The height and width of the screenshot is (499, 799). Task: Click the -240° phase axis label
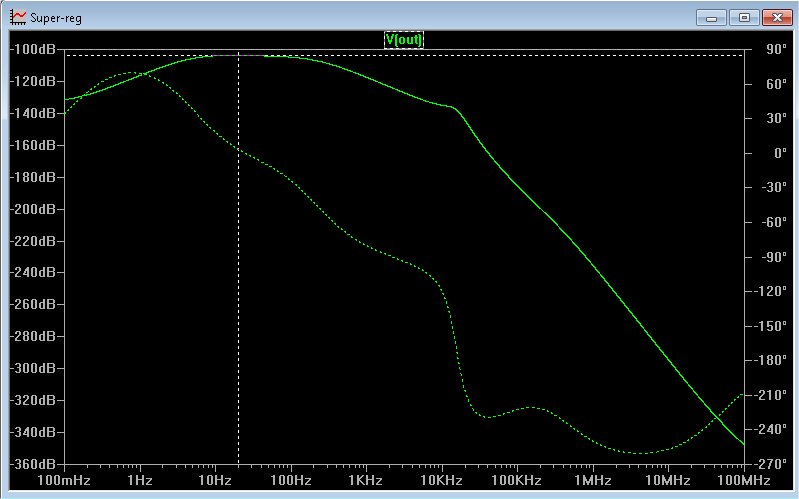770,429
